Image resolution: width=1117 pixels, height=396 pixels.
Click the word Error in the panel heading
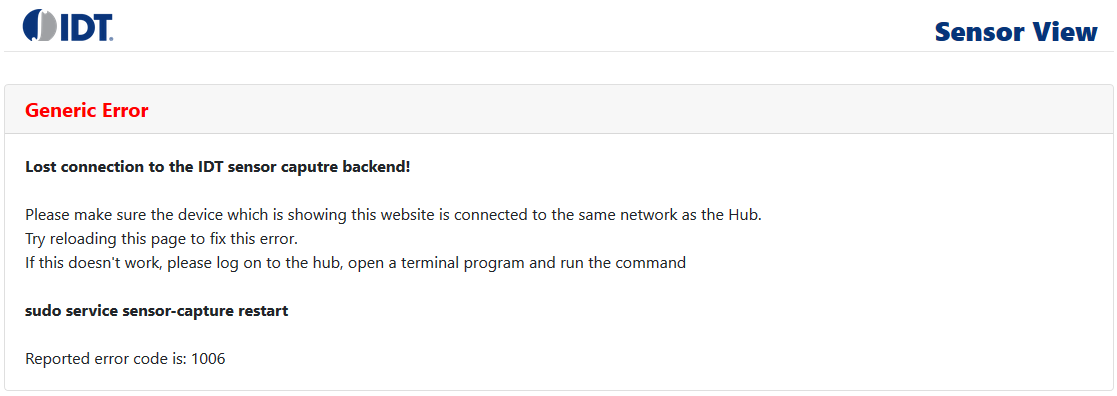click(x=124, y=110)
